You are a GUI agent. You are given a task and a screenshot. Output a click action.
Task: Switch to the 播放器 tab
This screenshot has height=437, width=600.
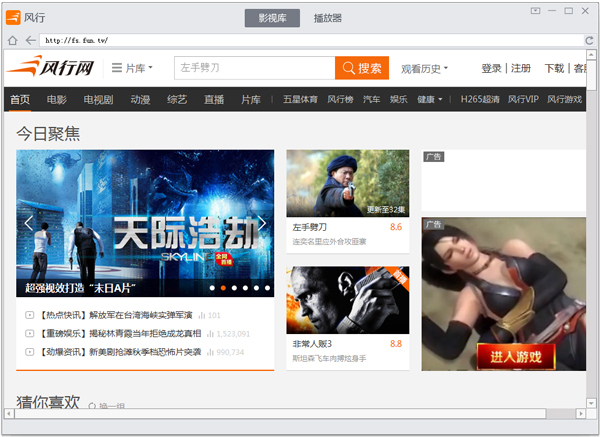[x=328, y=18]
